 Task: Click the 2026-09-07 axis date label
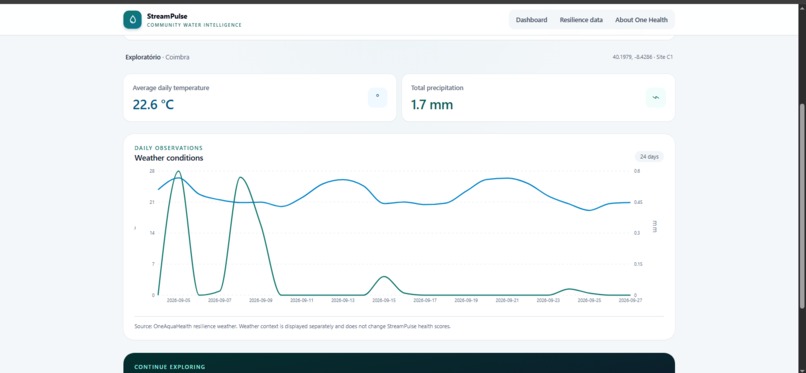[x=219, y=300]
